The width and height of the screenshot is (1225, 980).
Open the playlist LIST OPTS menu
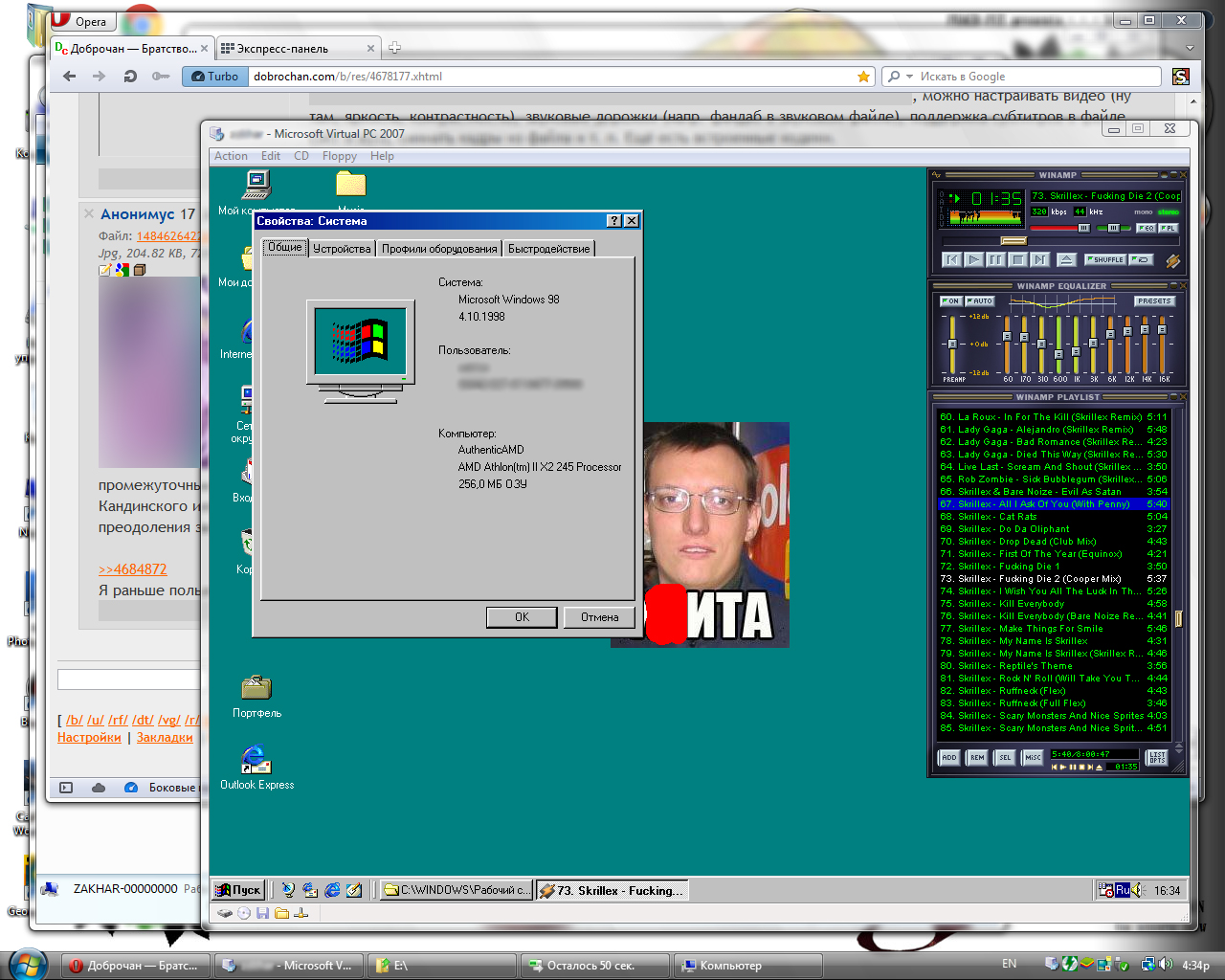coord(1158,757)
